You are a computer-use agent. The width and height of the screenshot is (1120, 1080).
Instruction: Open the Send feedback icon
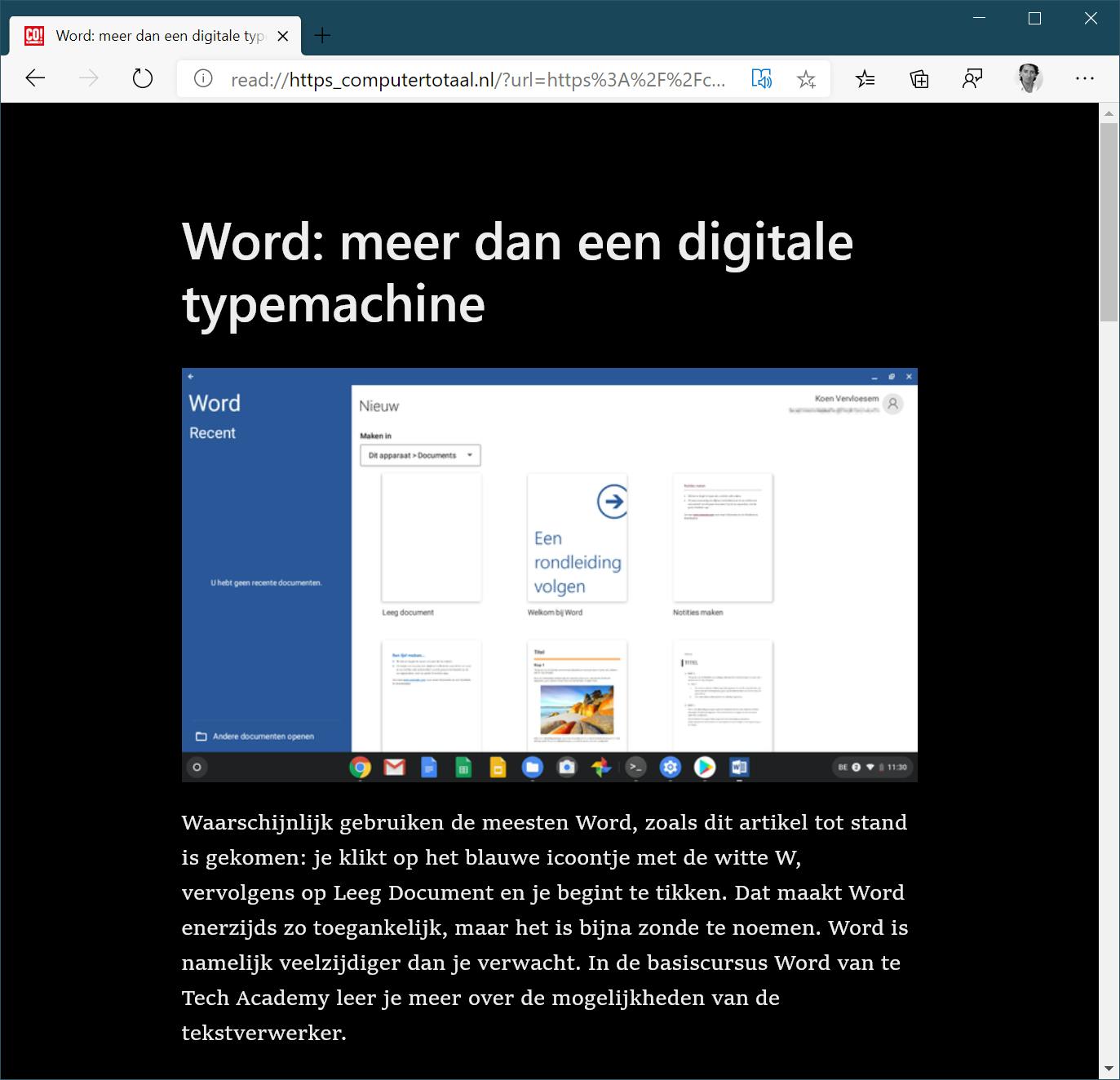(972, 78)
